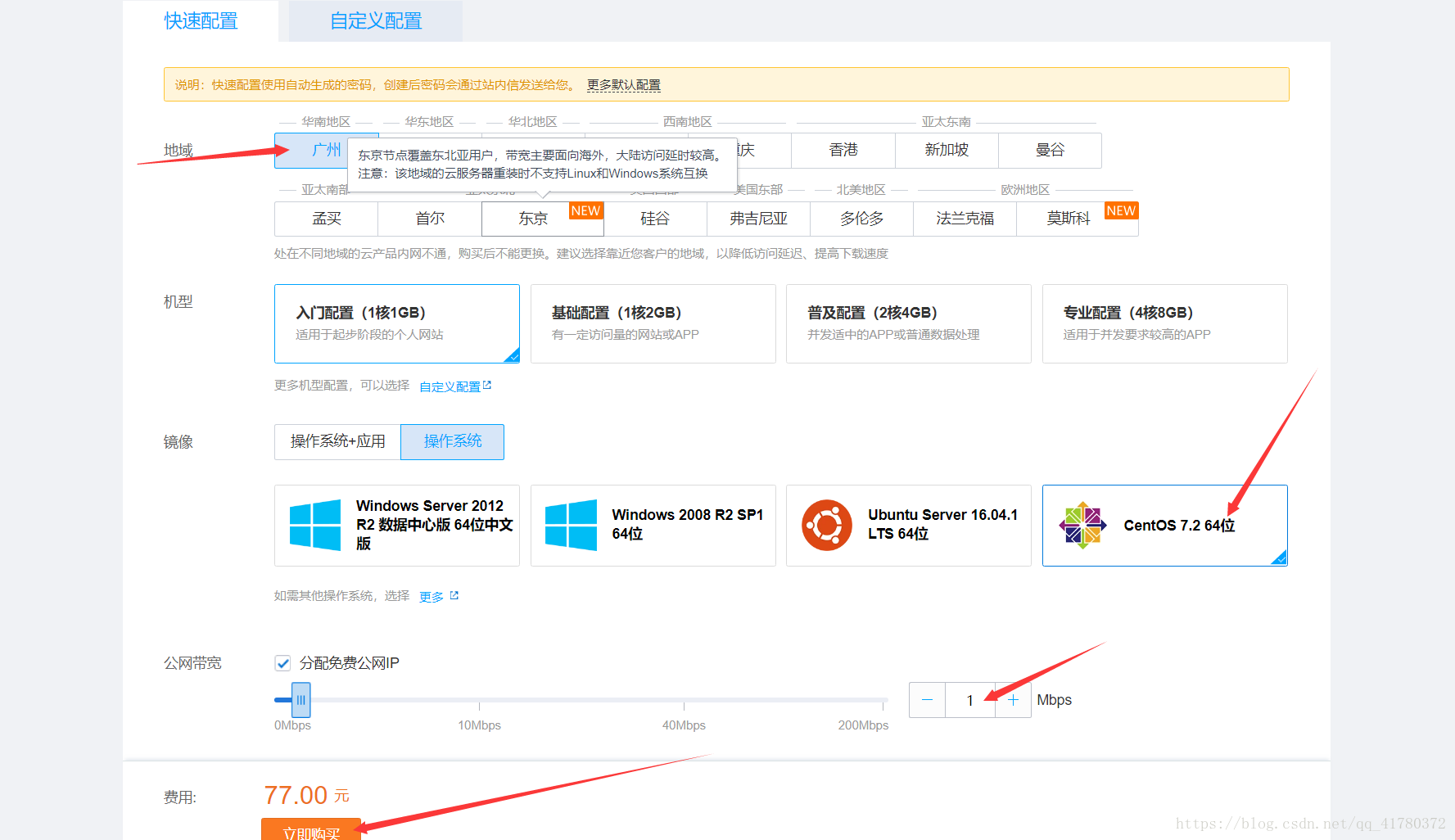Select Ubuntu Server 16.04.1 LTS 64位 text
The height and width of the screenshot is (840, 1455).
pyautogui.click(x=942, y=524)
